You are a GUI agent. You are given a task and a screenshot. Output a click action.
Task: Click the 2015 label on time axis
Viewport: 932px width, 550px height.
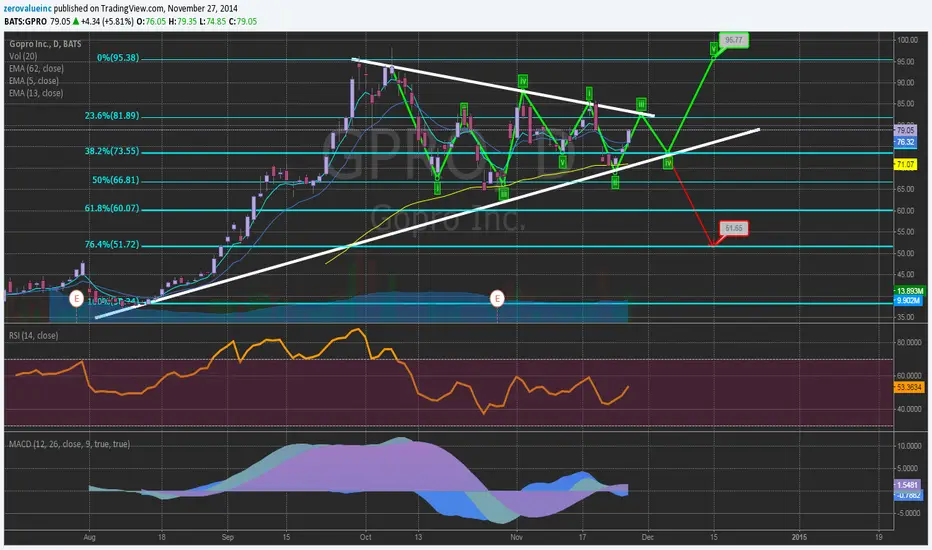tap(799, 537)
